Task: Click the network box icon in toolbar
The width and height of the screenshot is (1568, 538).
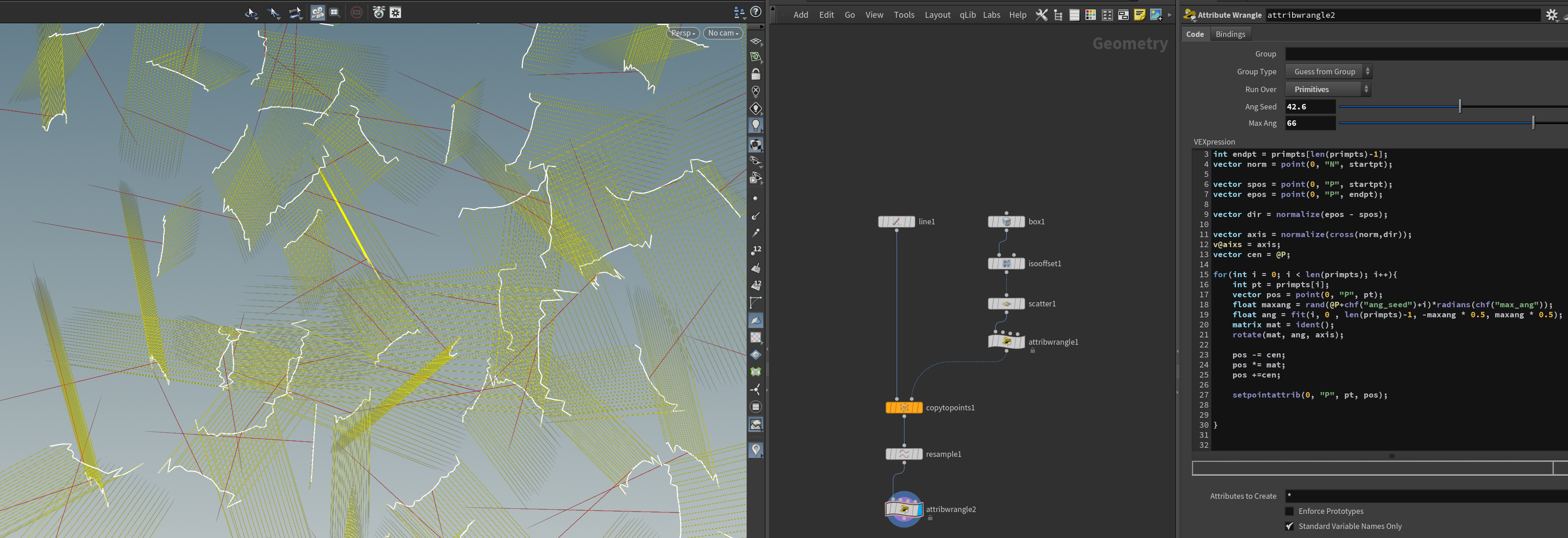Action: (1123, 15)
